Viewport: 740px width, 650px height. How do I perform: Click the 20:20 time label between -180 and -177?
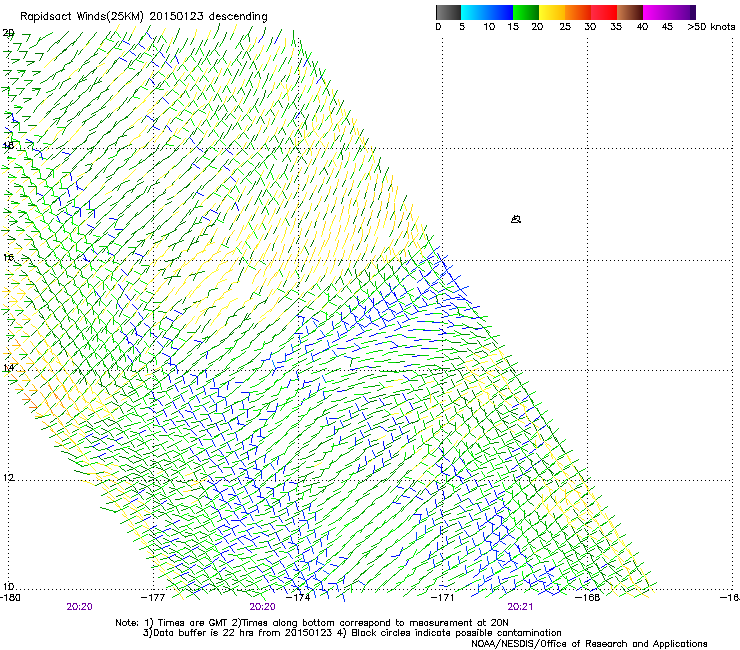click(79, 607)
